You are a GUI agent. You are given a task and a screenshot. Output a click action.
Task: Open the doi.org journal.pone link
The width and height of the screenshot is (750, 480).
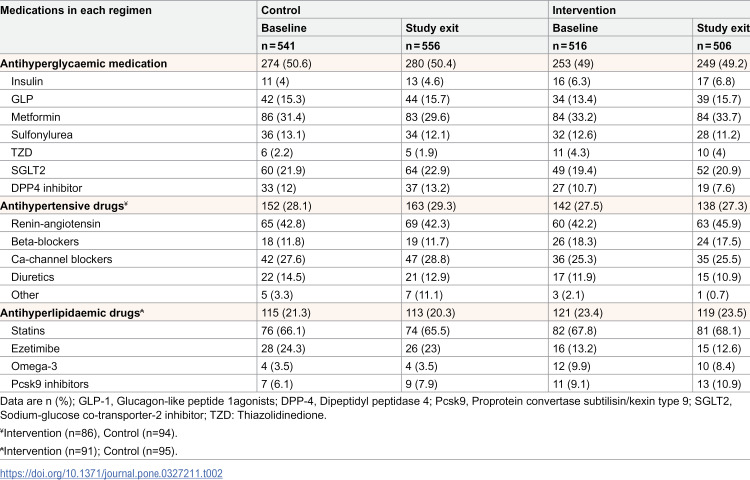111,473
